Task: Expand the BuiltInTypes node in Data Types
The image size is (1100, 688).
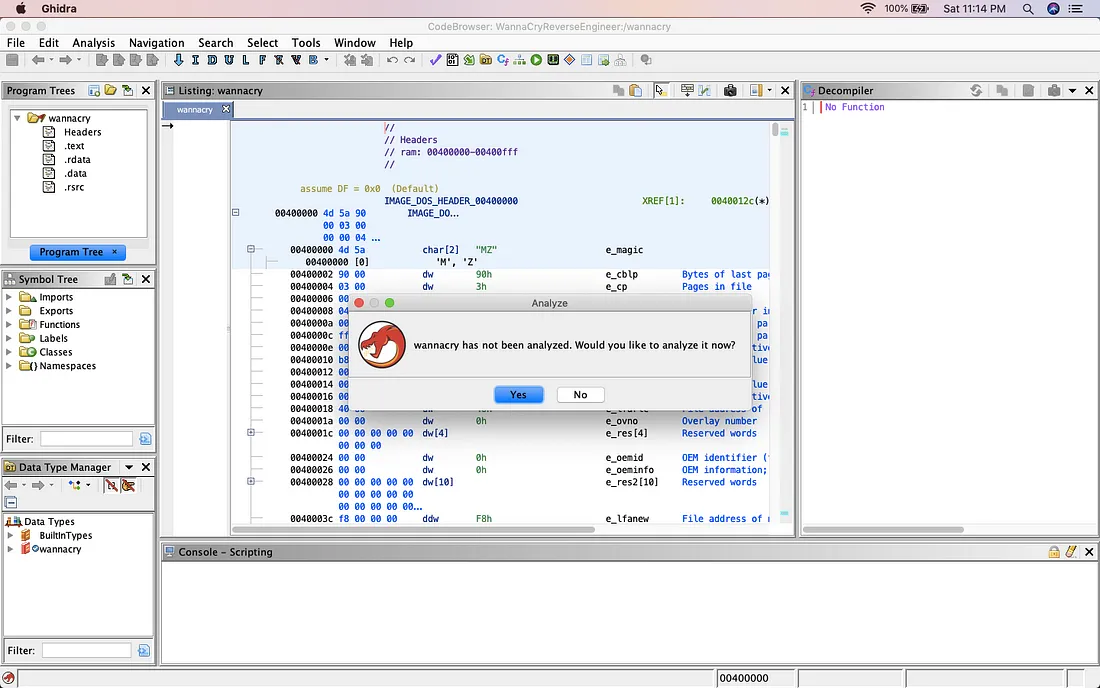Action: [x=11, y=536]
